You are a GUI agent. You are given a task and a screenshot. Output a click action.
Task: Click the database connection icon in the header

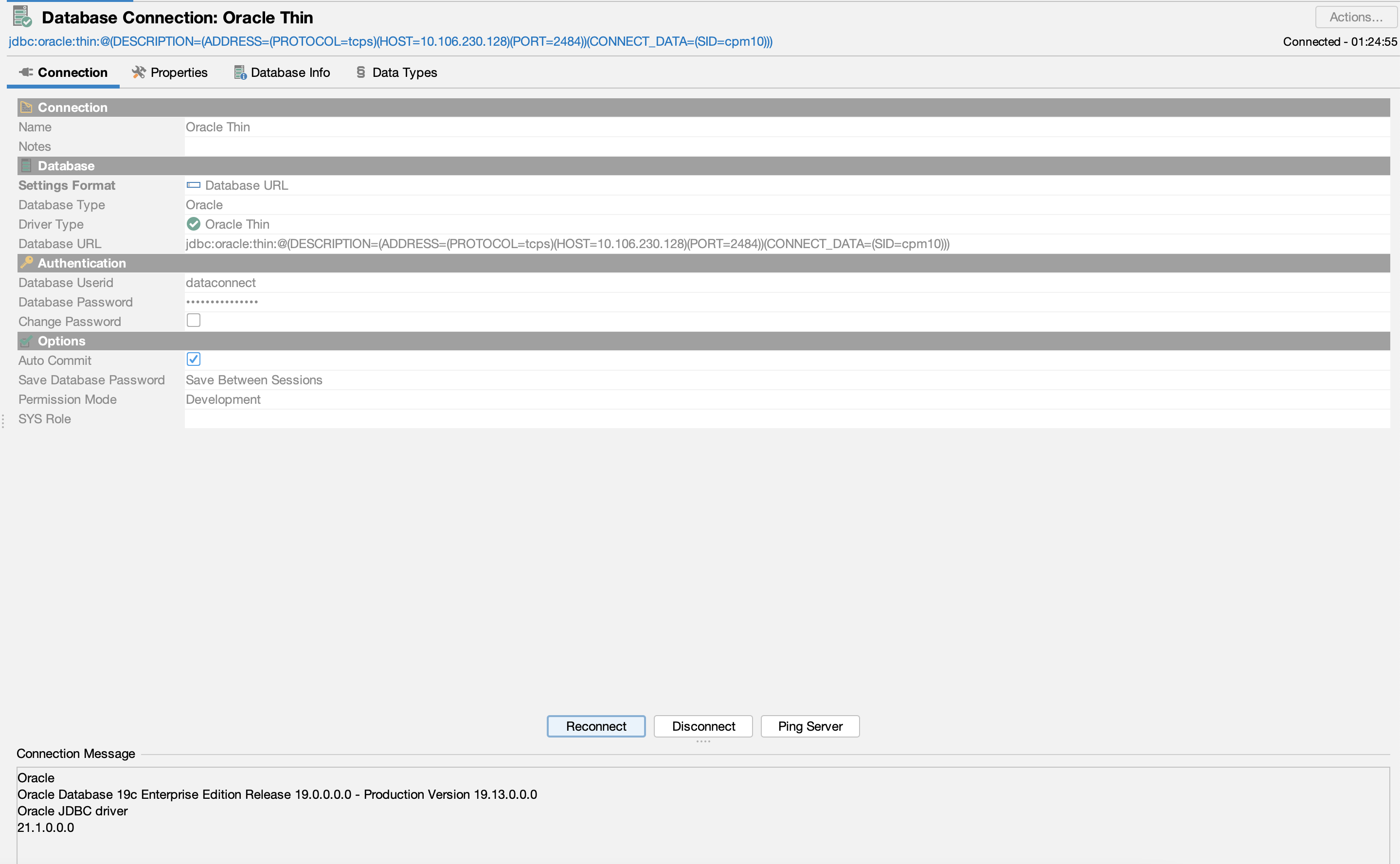point(23,16)
